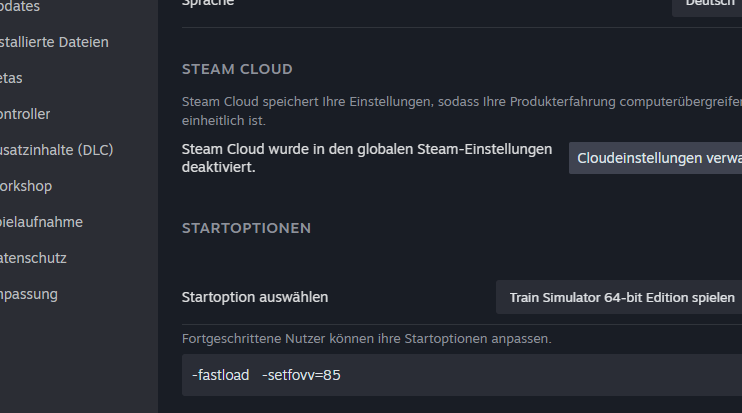Image resolution: width=742 pixels, height=413 pixels.
Task: Click the Startoption auswählen label
Action: pos(255,297)
